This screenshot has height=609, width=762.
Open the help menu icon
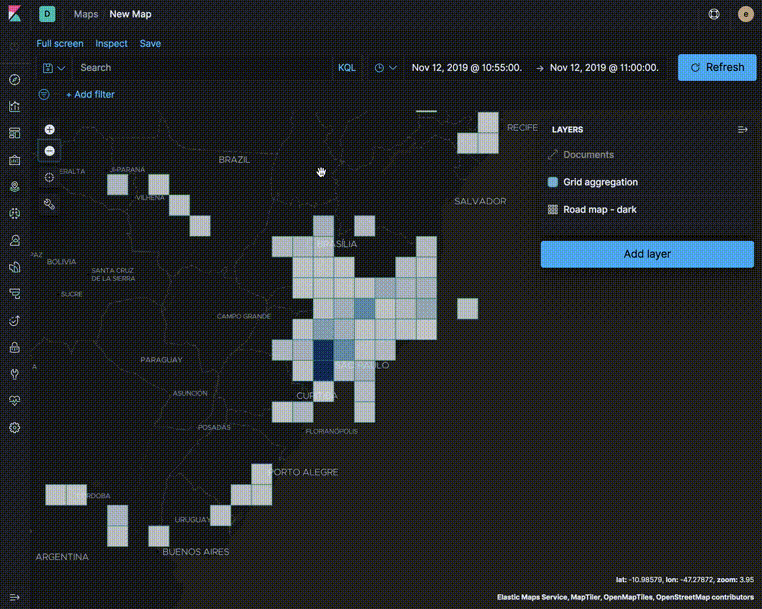click(x=714, y=15)
